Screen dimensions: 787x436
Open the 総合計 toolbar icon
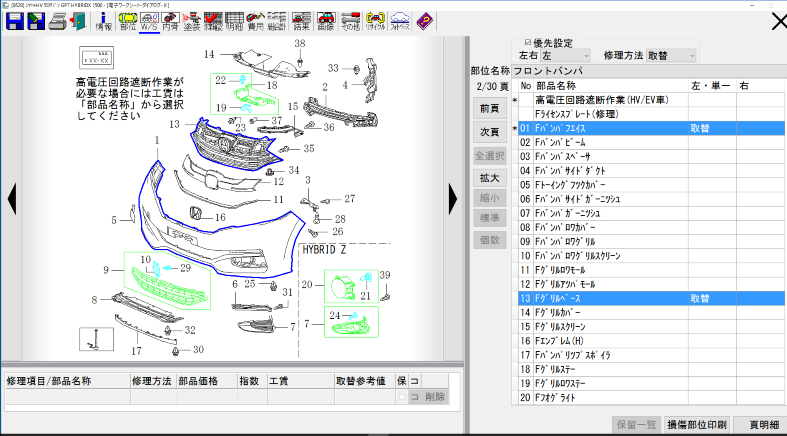click(x=277, y=22)
